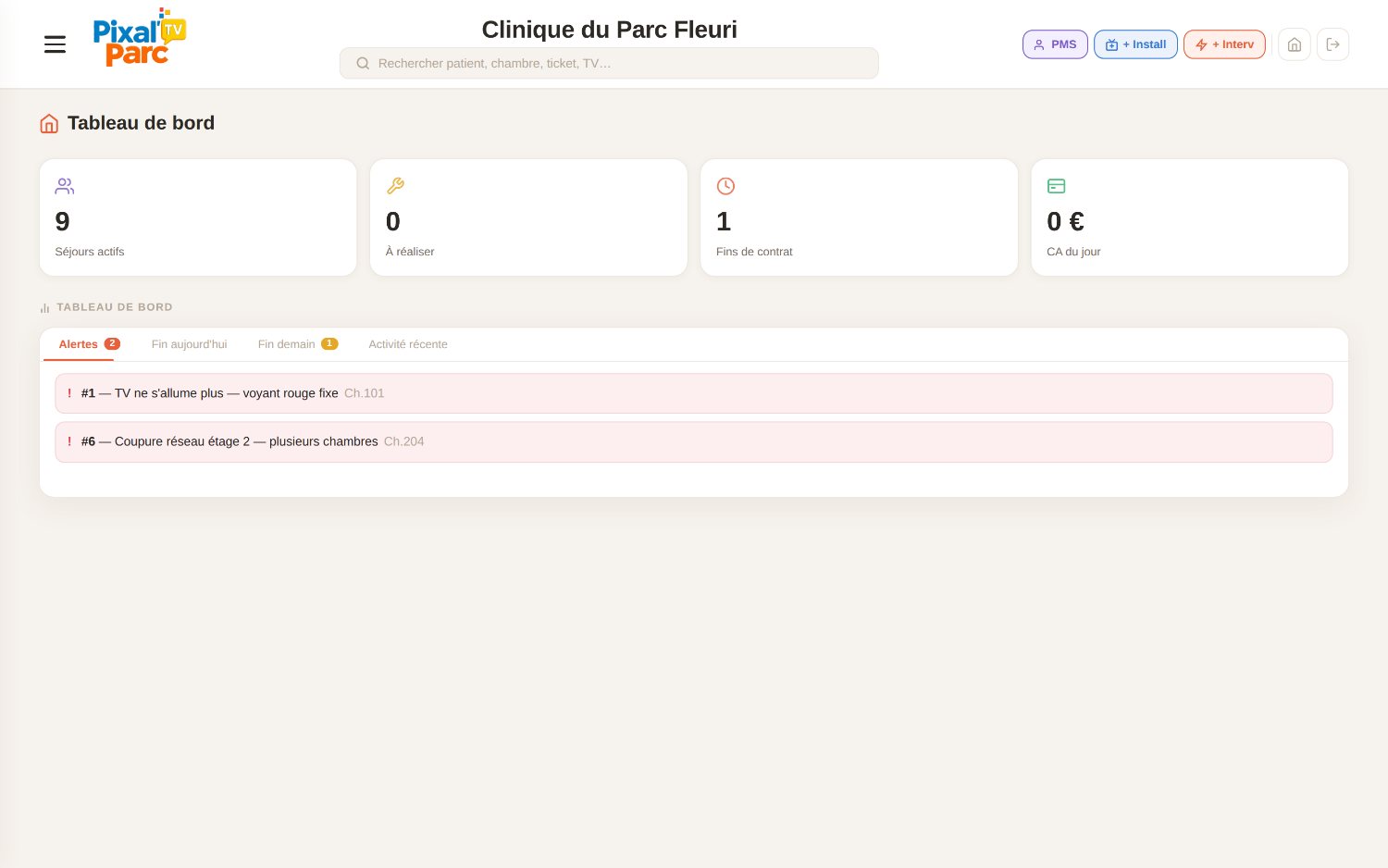Click the Séjours actifs users icon
This screenshot has width=1388, height=868.
click(x=64, y=186)
